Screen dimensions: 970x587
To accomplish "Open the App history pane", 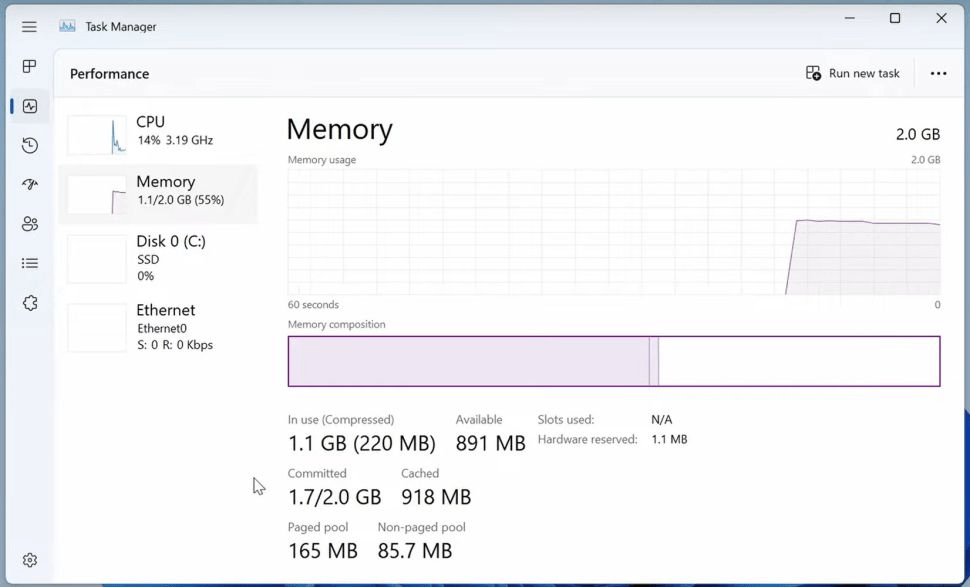I will [29, 145].
